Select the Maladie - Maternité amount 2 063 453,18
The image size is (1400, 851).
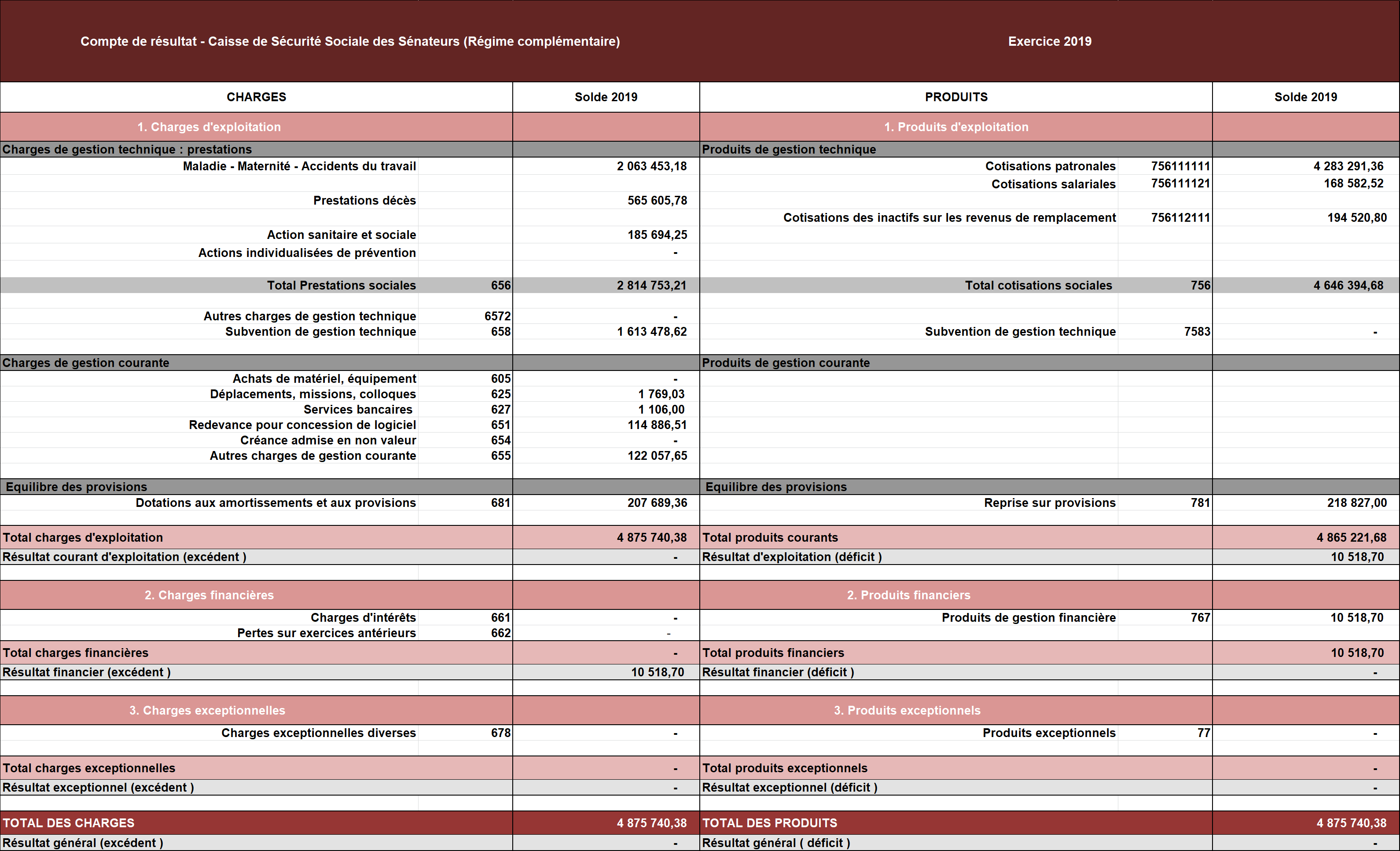(651, 166)
